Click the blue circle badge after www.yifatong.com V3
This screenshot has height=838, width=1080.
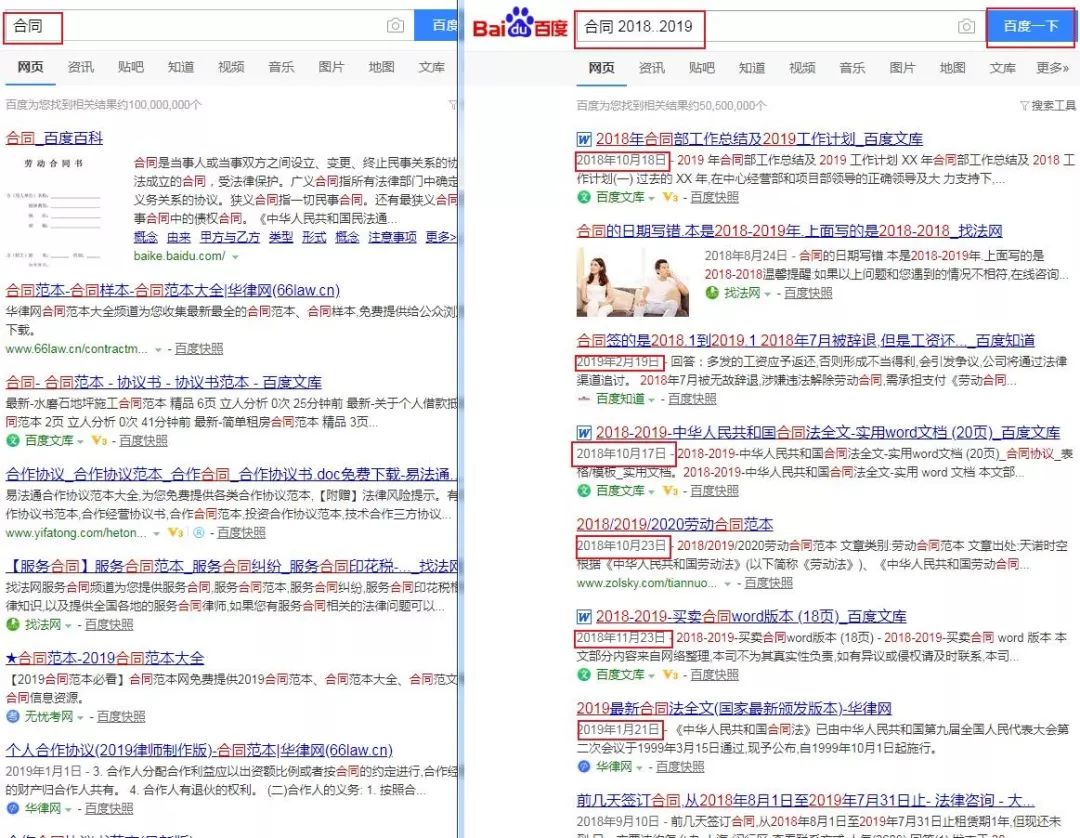click(x=199, y=533)
